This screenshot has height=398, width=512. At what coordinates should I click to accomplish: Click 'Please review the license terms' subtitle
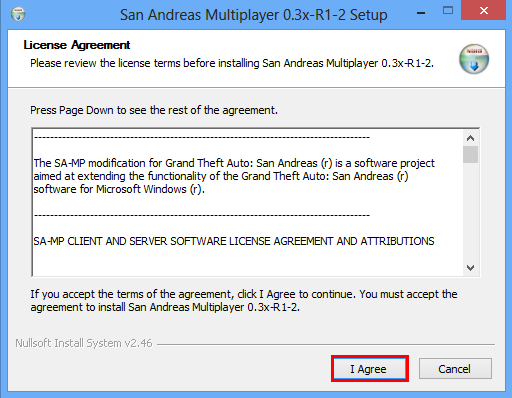coord(232,63)
